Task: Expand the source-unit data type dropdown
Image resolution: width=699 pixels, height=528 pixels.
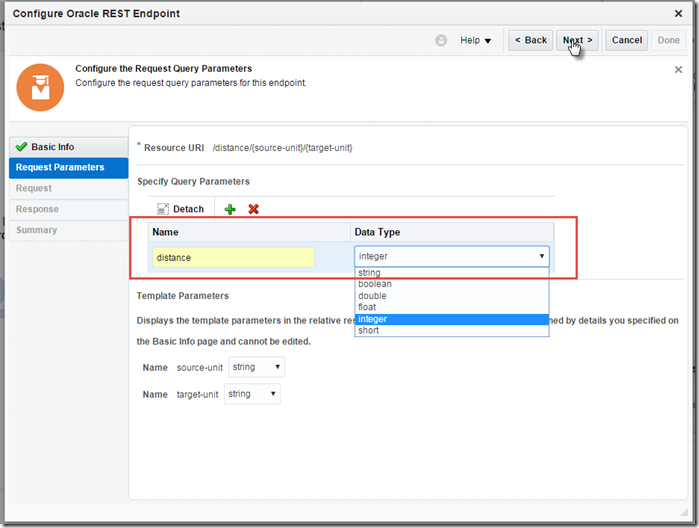Action: click(x=257, y=367)
